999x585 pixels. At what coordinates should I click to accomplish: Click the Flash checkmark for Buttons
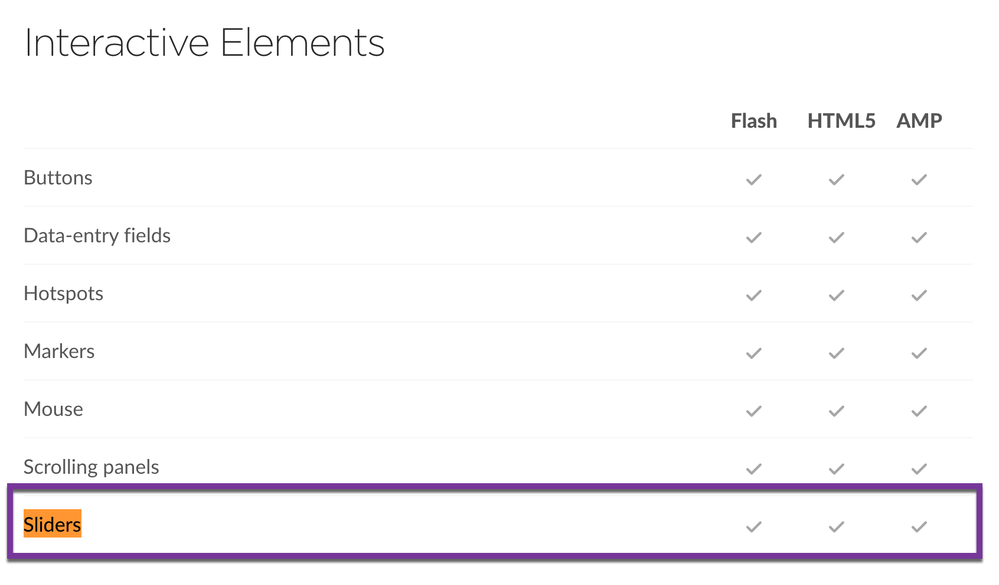click(x=754, y=180)
